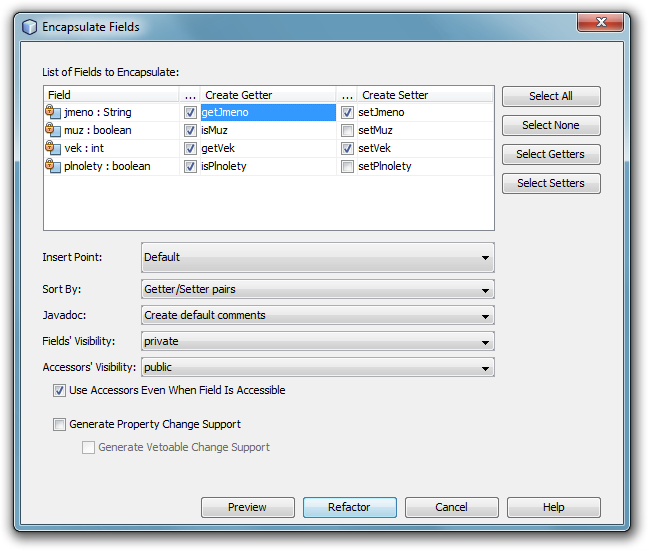
Task: Click the jmeno field icon
Action: [53, 112]
